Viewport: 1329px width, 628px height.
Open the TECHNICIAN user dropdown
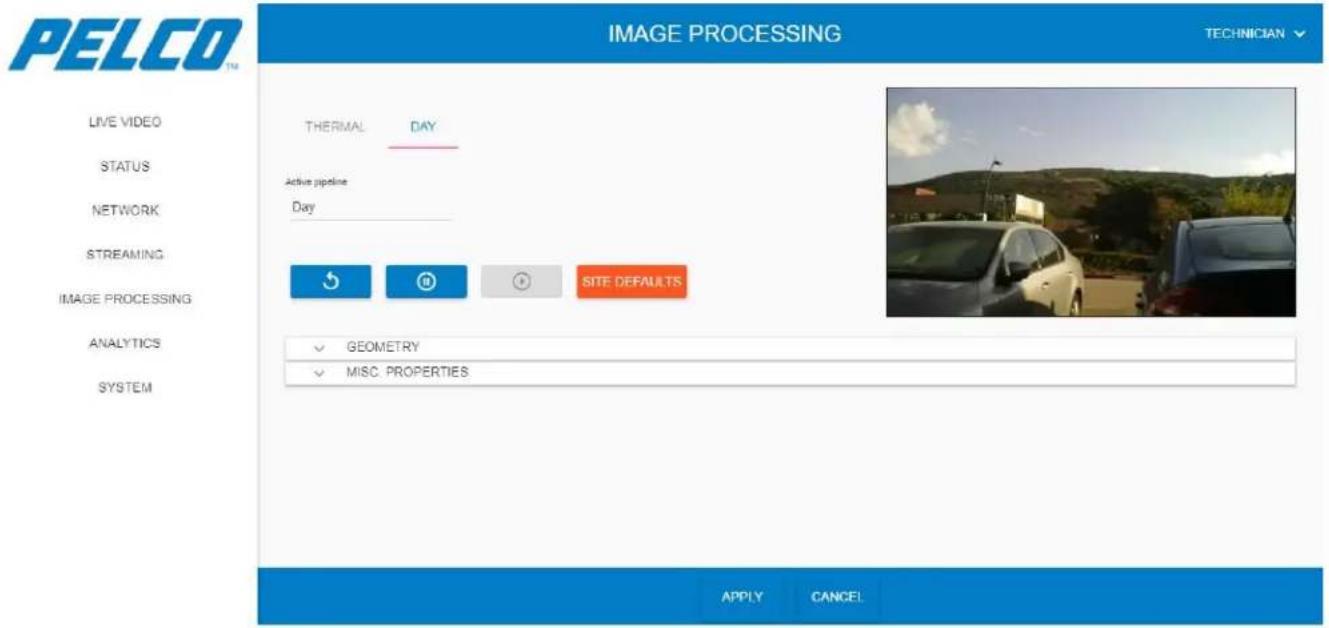click(1255, 34)
